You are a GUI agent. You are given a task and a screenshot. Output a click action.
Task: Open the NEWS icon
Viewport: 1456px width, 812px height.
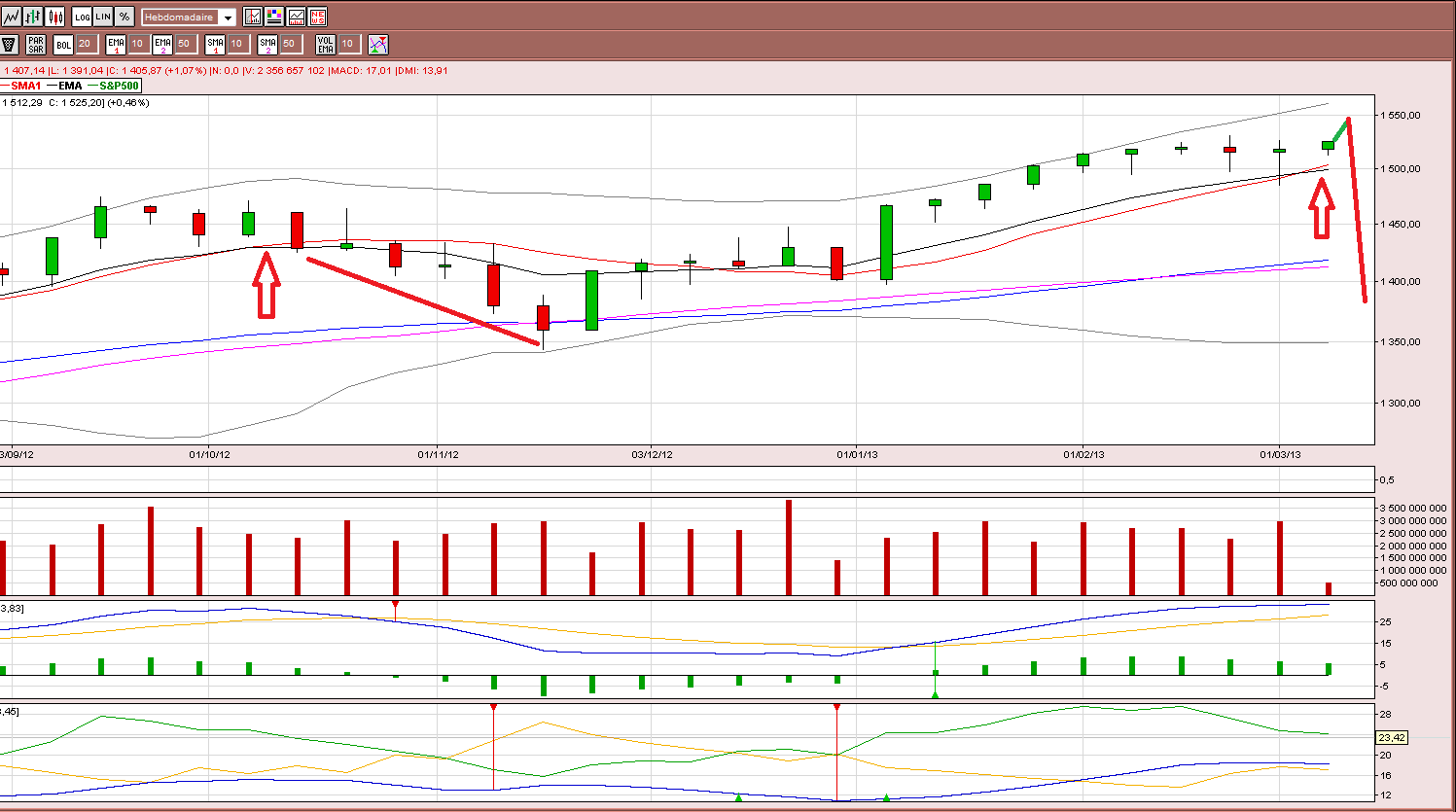[317, 17]
